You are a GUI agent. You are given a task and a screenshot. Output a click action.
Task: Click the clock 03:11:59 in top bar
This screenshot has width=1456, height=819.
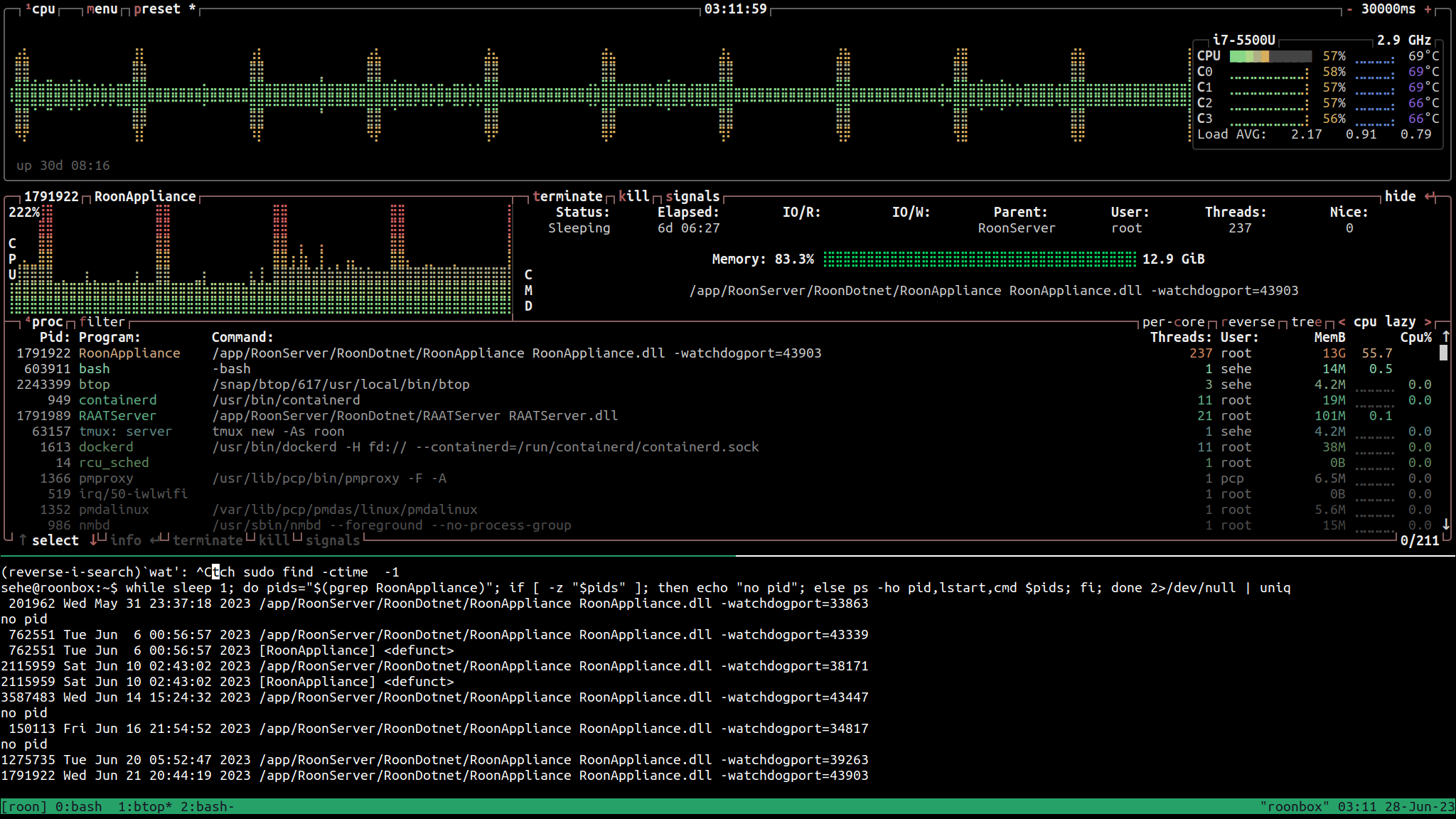tap(736, 9)
